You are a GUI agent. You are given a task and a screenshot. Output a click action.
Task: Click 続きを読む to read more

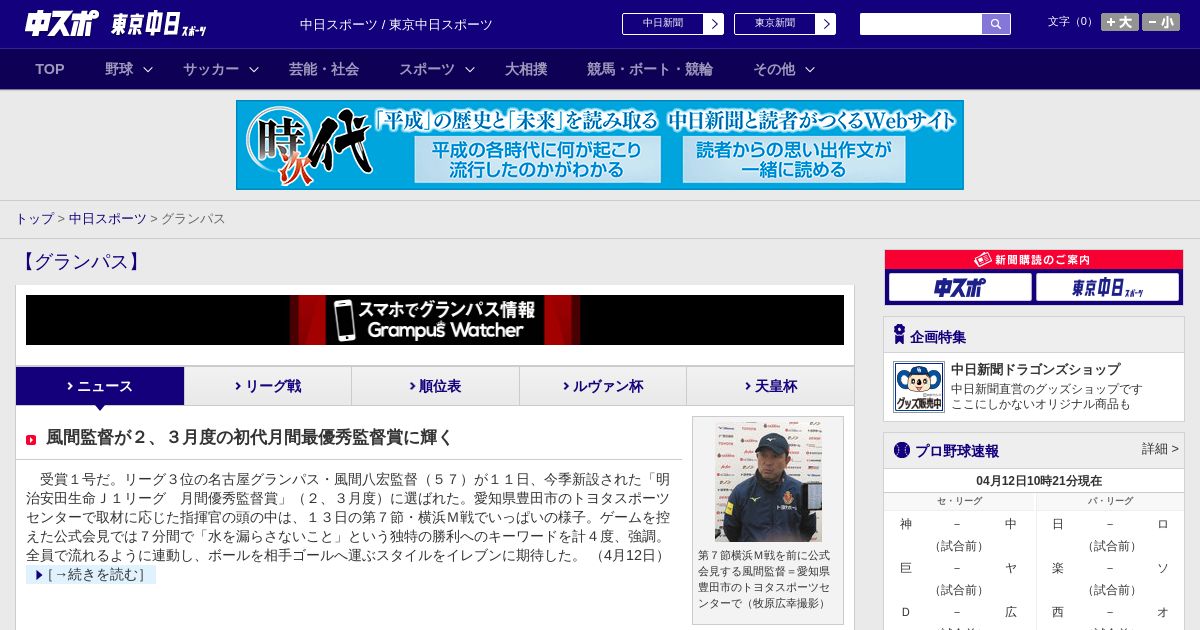[91, 575]
